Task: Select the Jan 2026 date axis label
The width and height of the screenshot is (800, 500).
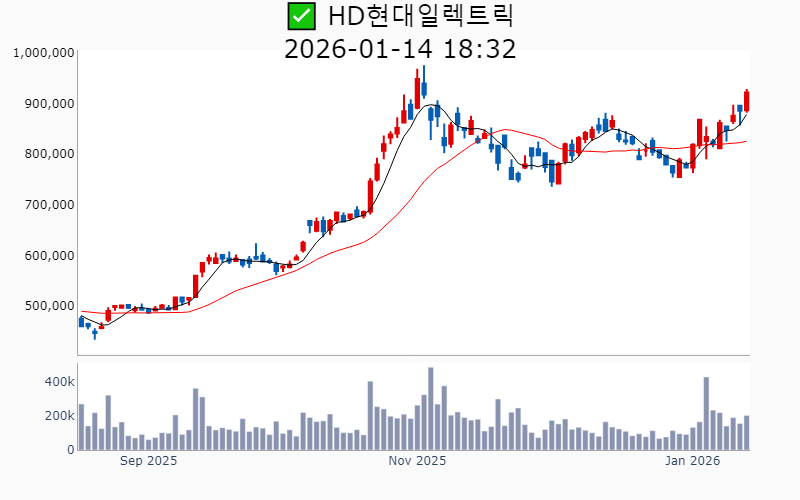Action: 693,461
